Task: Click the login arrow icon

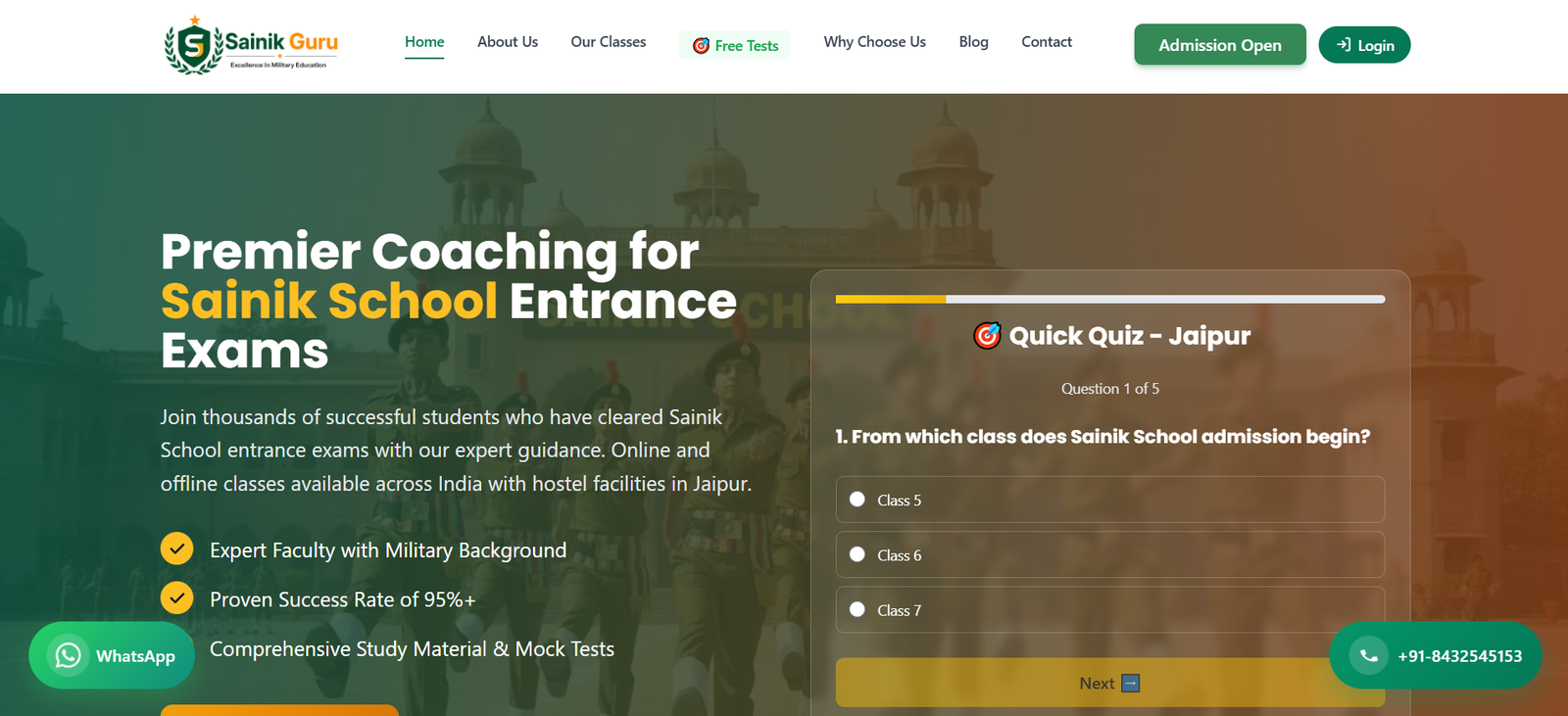Action: (x=1344, y=45)
